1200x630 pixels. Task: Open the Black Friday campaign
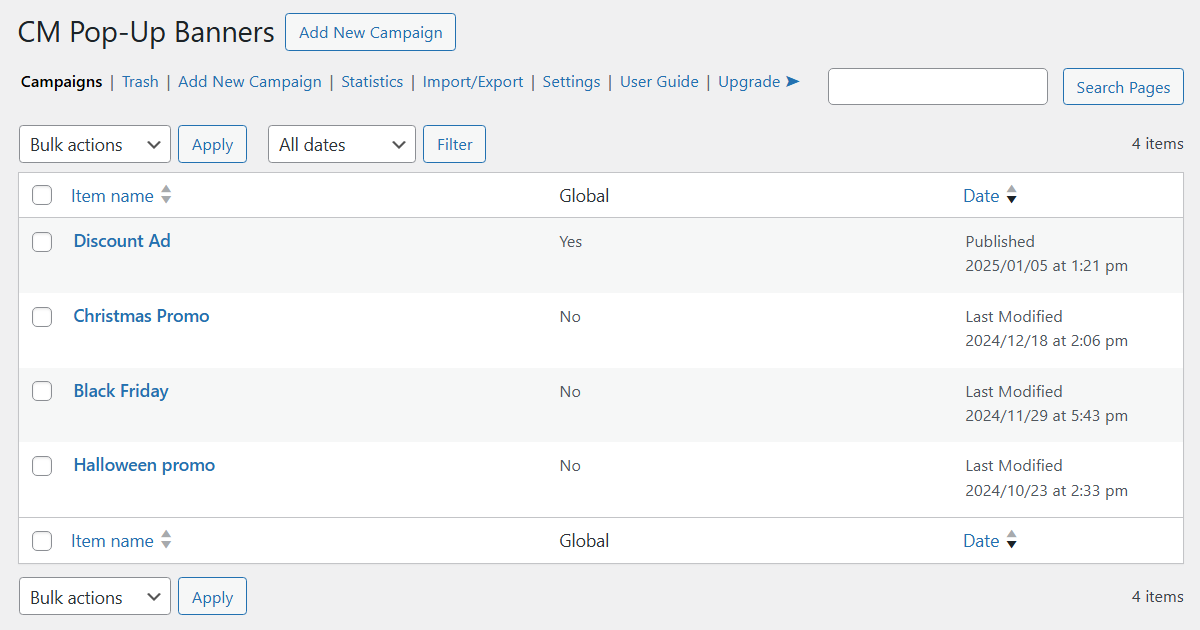coord(121,391)
